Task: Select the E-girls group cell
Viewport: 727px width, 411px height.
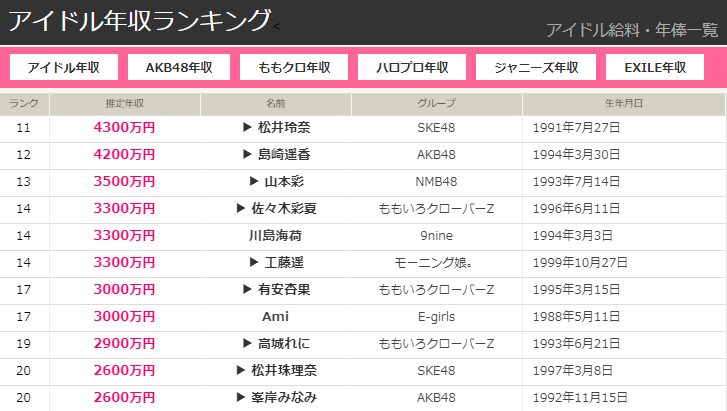Action: [436, 317]
